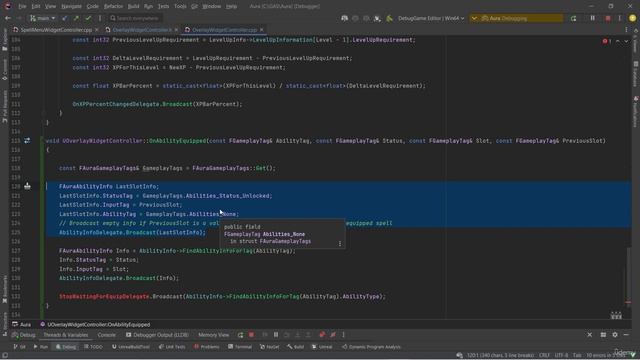Open the Code menu

pyautogui.click(x=93, y=7)
